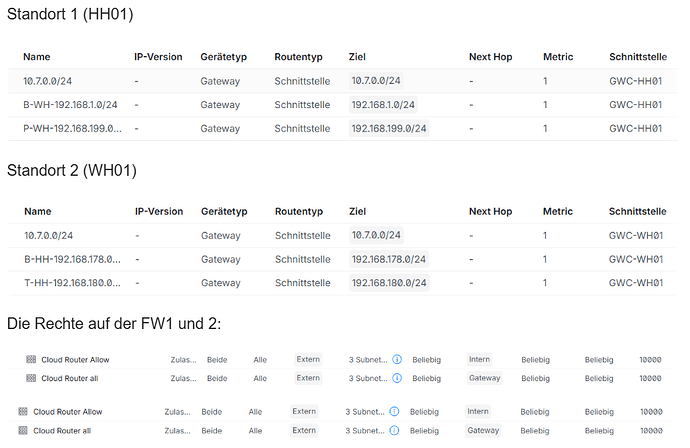The width and height of the screenshot is (690, 448).
Task: Select the B-WH-192.168.1.0/24 route row
Action: coord(343,105)
